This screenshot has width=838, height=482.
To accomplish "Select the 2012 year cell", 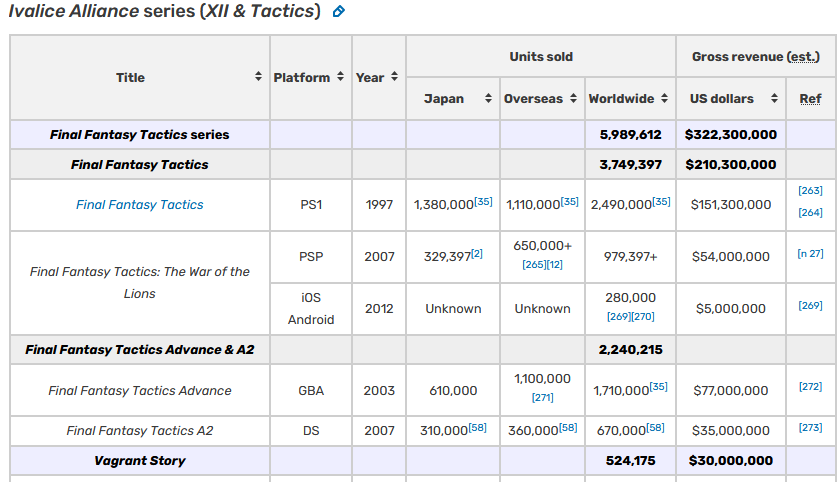I will coord(379,309).
